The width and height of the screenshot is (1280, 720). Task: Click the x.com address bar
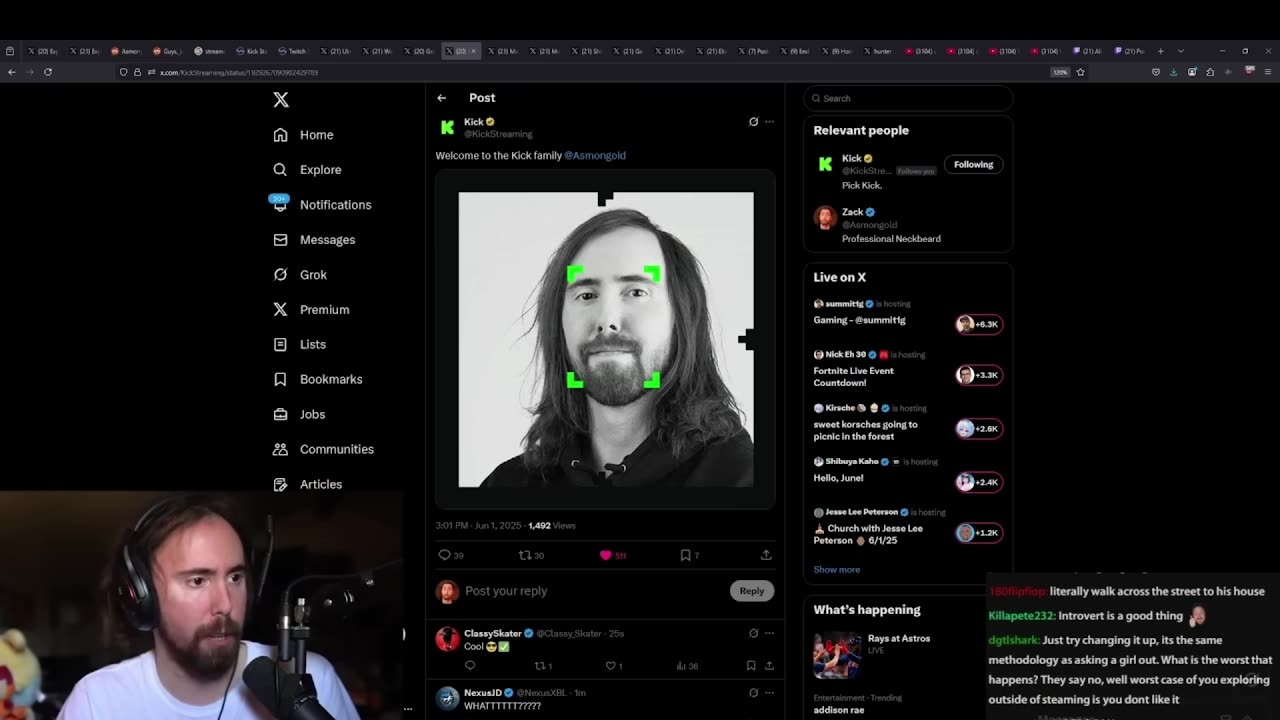coord(600,72)
